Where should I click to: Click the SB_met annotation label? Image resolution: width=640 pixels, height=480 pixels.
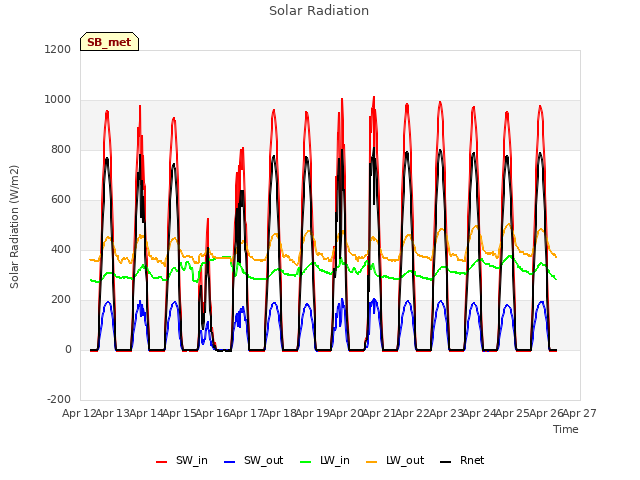point(109,42)
